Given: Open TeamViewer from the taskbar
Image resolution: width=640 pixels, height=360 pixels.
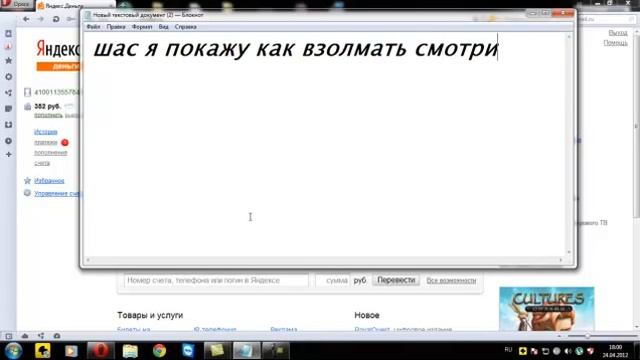Looking at the screenshot, I should pos(188,351).
